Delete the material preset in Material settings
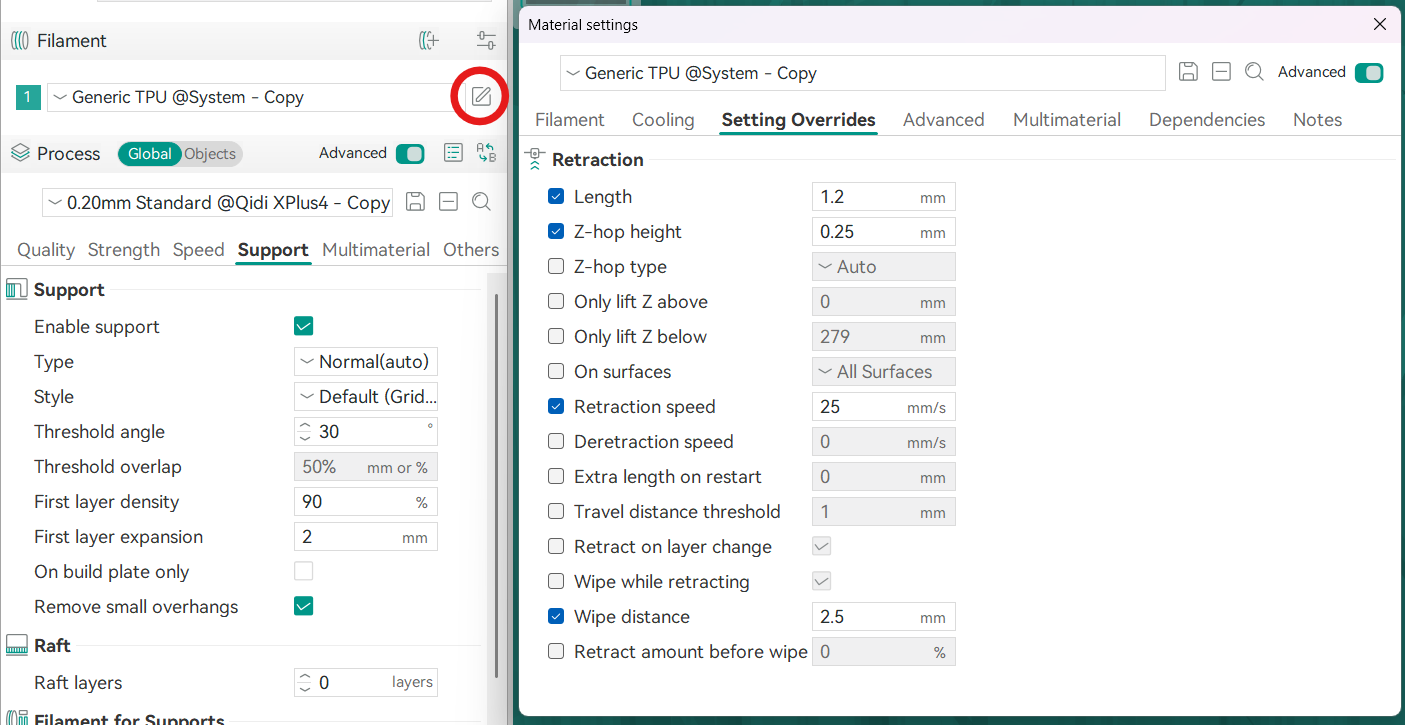Screen dimensions: 1405x725 click(1220, 72)
